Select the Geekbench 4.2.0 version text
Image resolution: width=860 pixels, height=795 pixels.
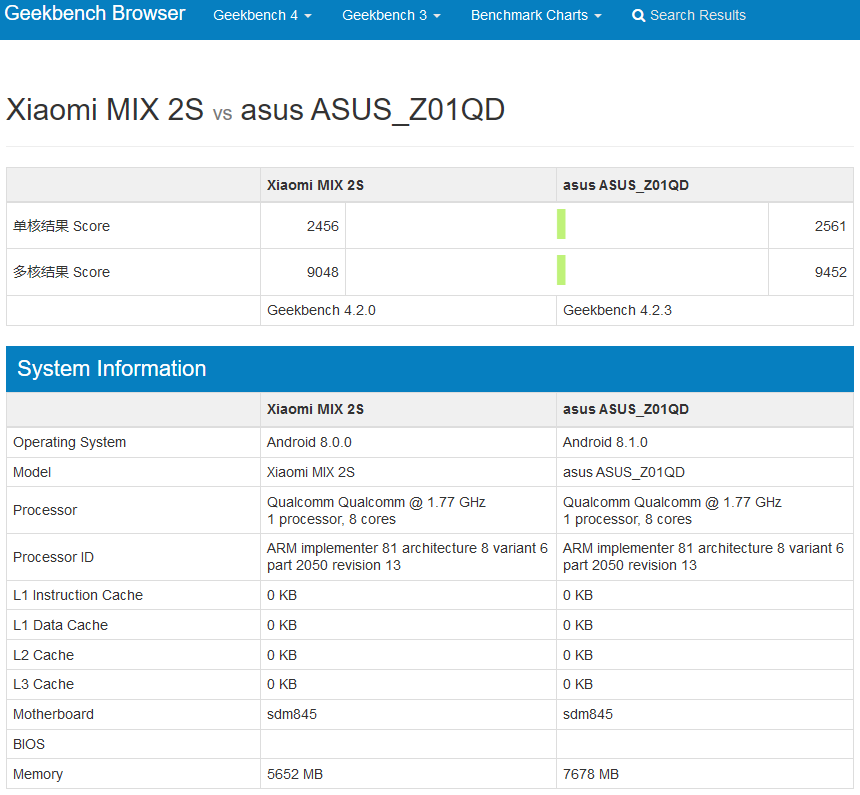click(321, 311)
